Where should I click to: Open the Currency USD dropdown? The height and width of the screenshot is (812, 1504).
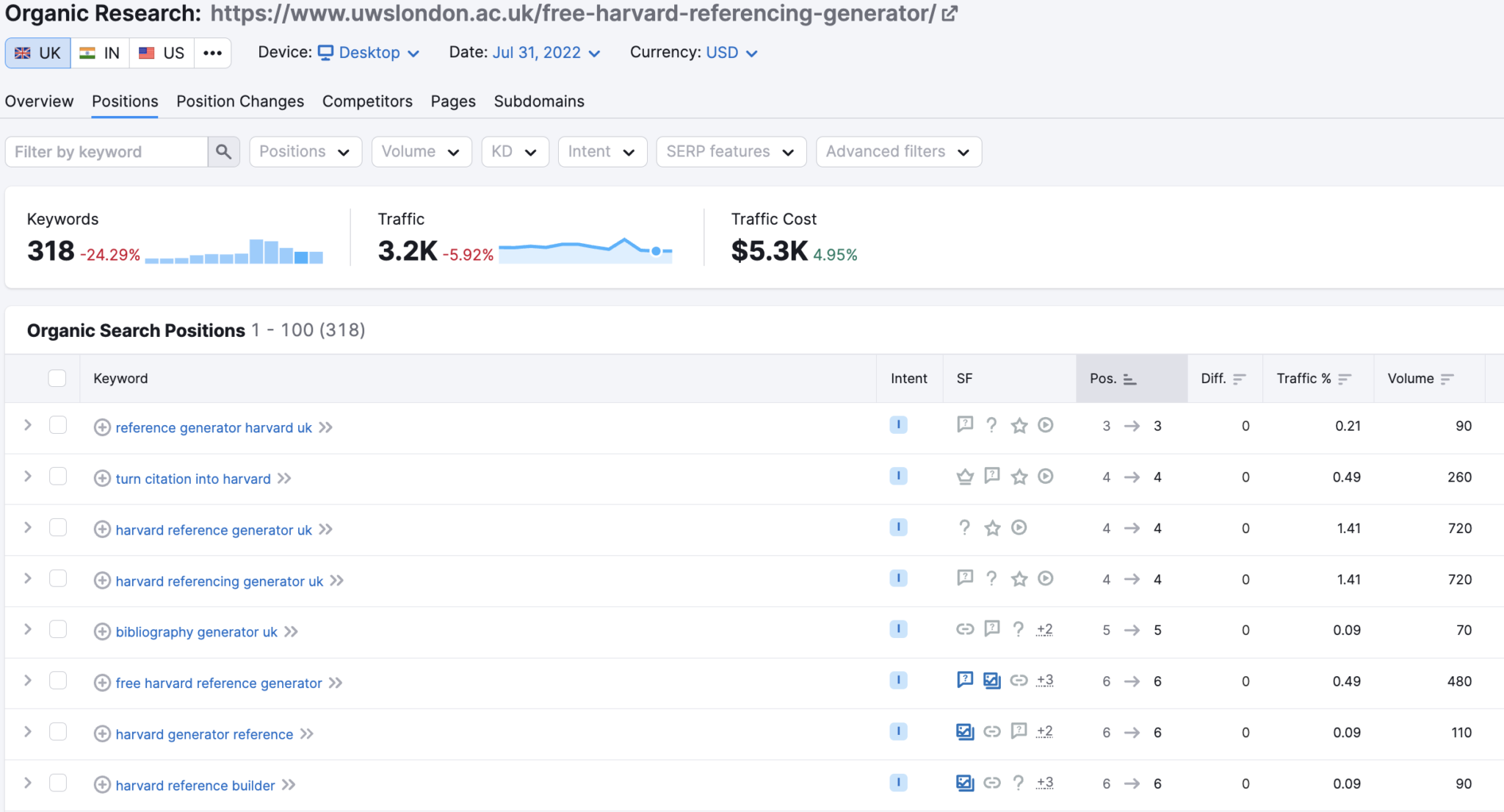[x=731, y=53]
